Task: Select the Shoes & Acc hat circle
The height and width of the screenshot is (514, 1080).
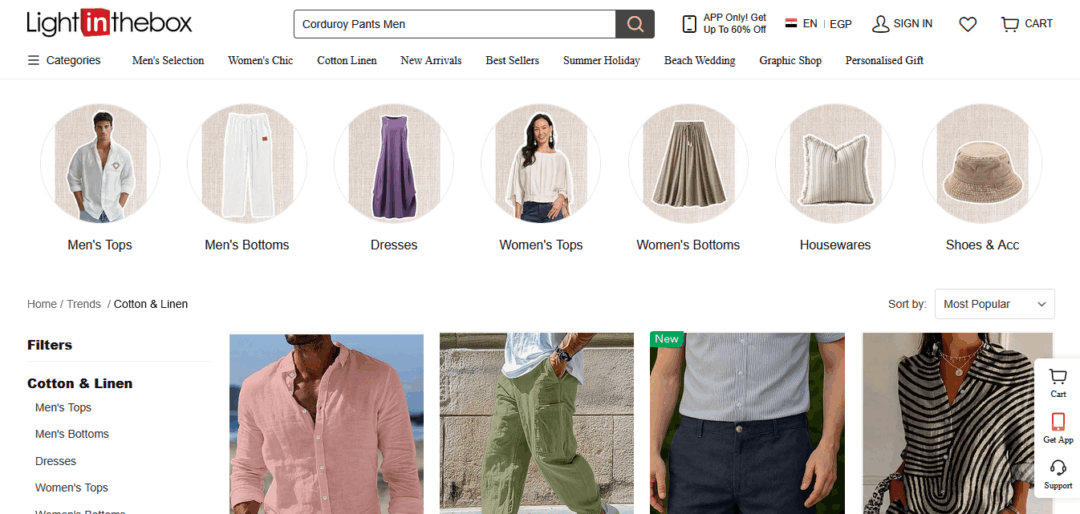Action: coord(982,164)
